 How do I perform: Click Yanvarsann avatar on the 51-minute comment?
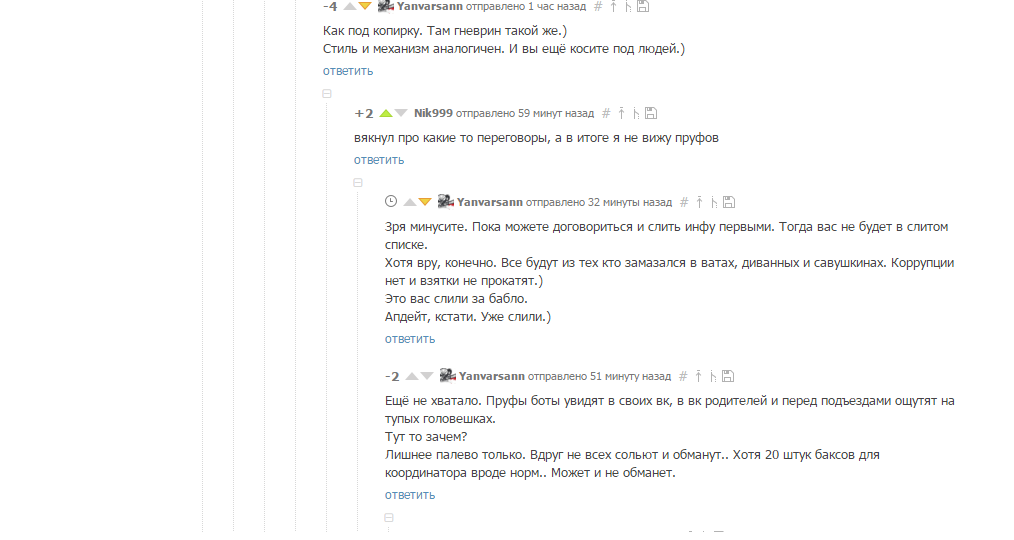[447, 376]
